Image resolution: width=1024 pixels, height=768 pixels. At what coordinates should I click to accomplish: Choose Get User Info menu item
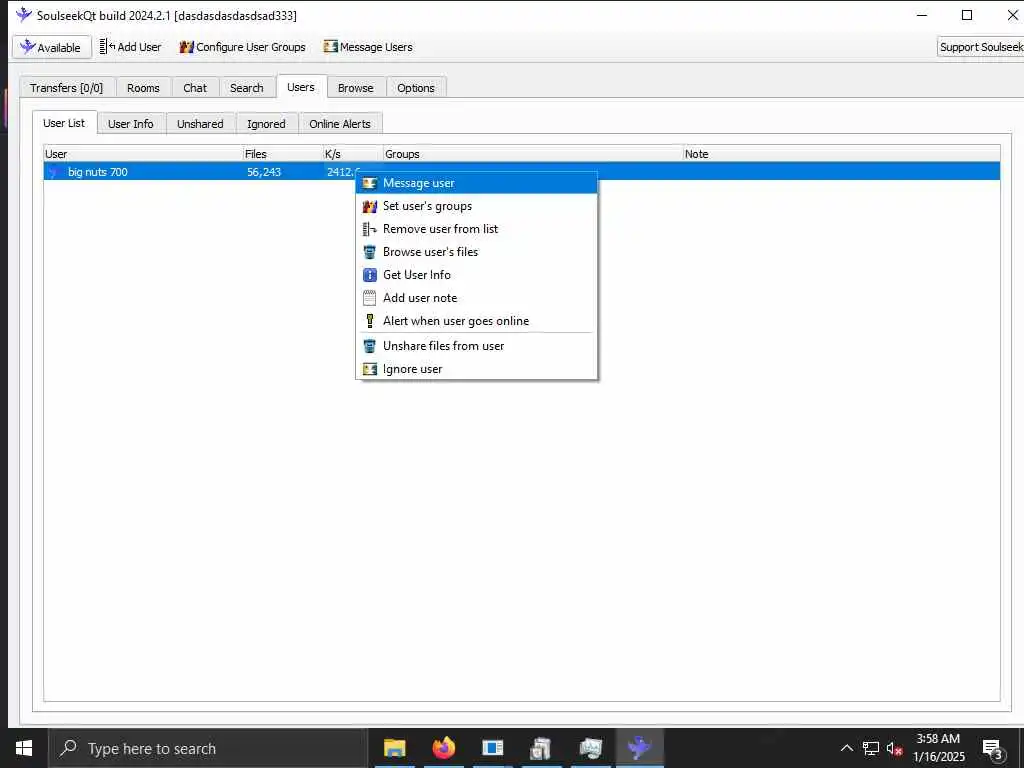pos(476,275)
